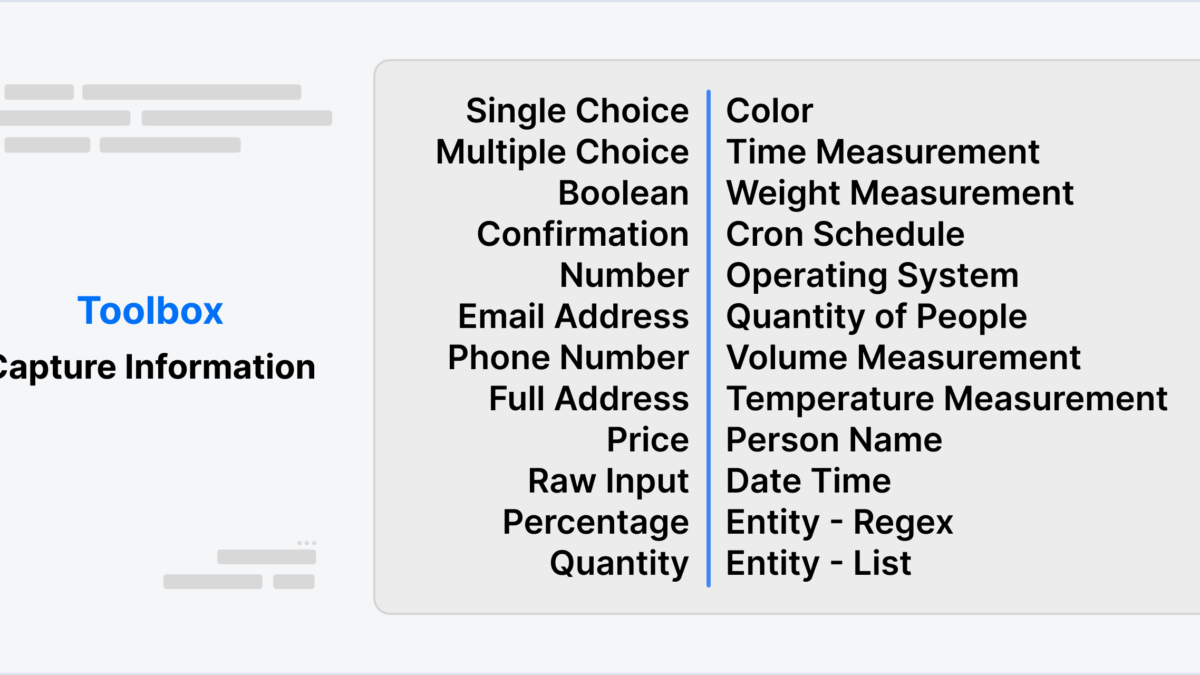The height and width of the screenshot is (675, 1200).
Task: Select the Date Time item
Action: tap(808, 481)
